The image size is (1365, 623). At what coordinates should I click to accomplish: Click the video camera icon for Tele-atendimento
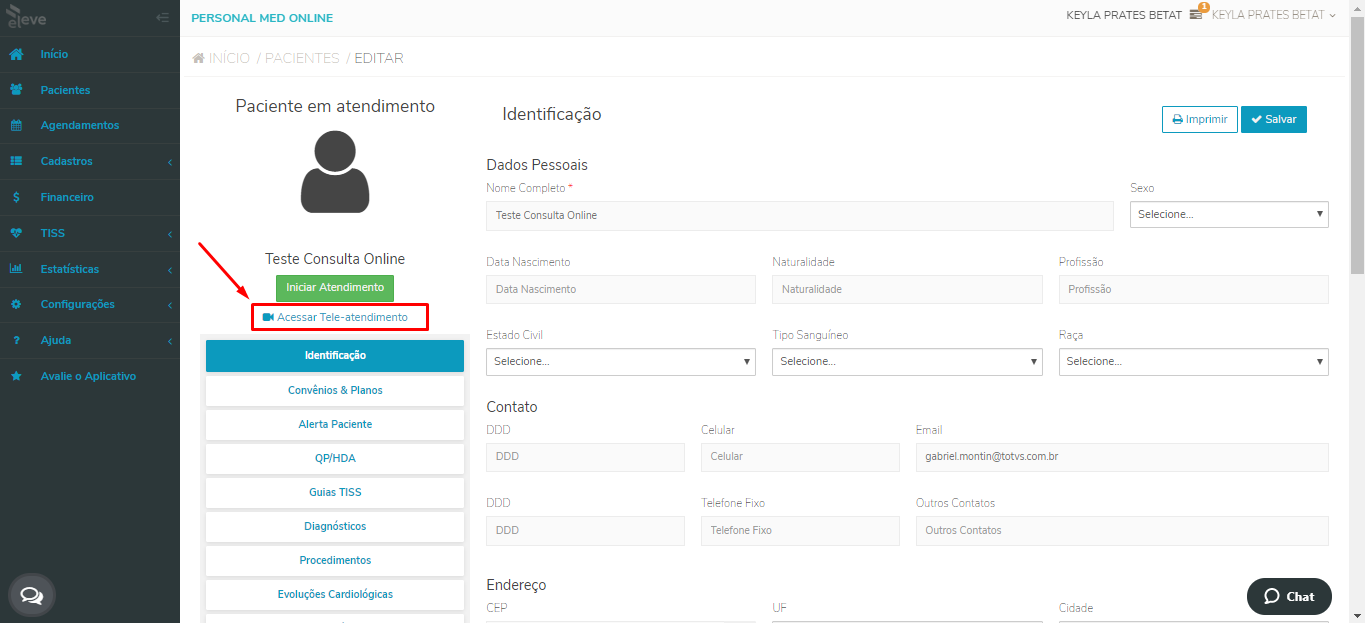coord(268,317)
